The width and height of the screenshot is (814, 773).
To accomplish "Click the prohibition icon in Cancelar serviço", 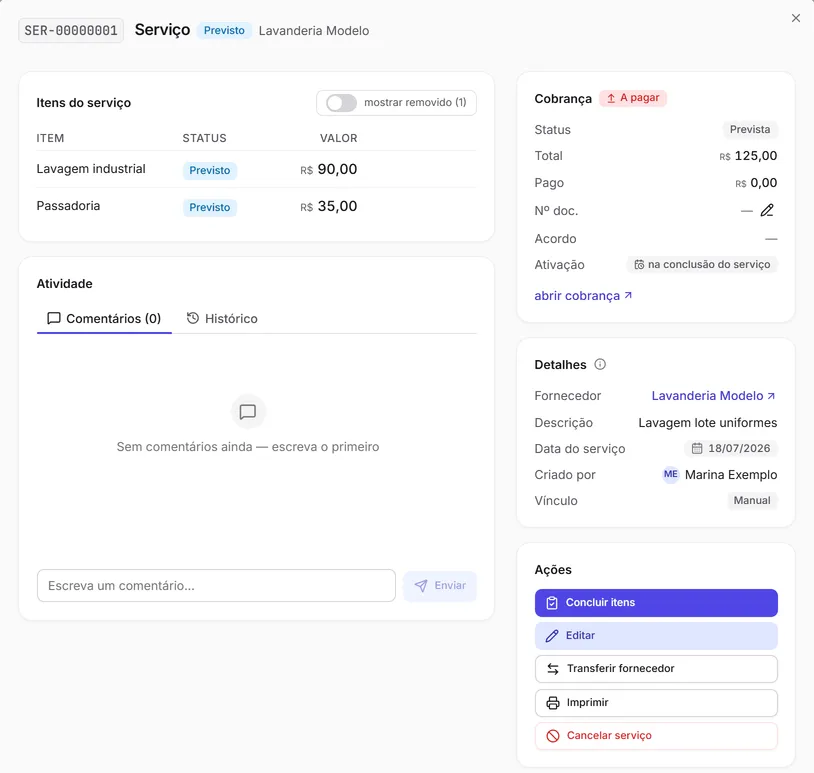I will click(553, 736).
